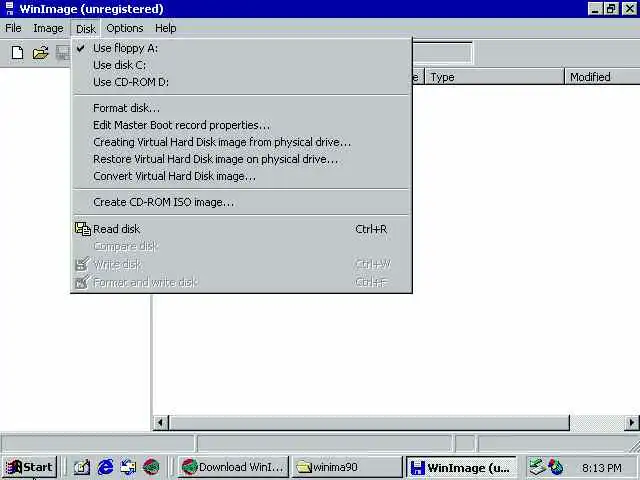Open the Help menu
Screen dimensions: 640x480
165,28
